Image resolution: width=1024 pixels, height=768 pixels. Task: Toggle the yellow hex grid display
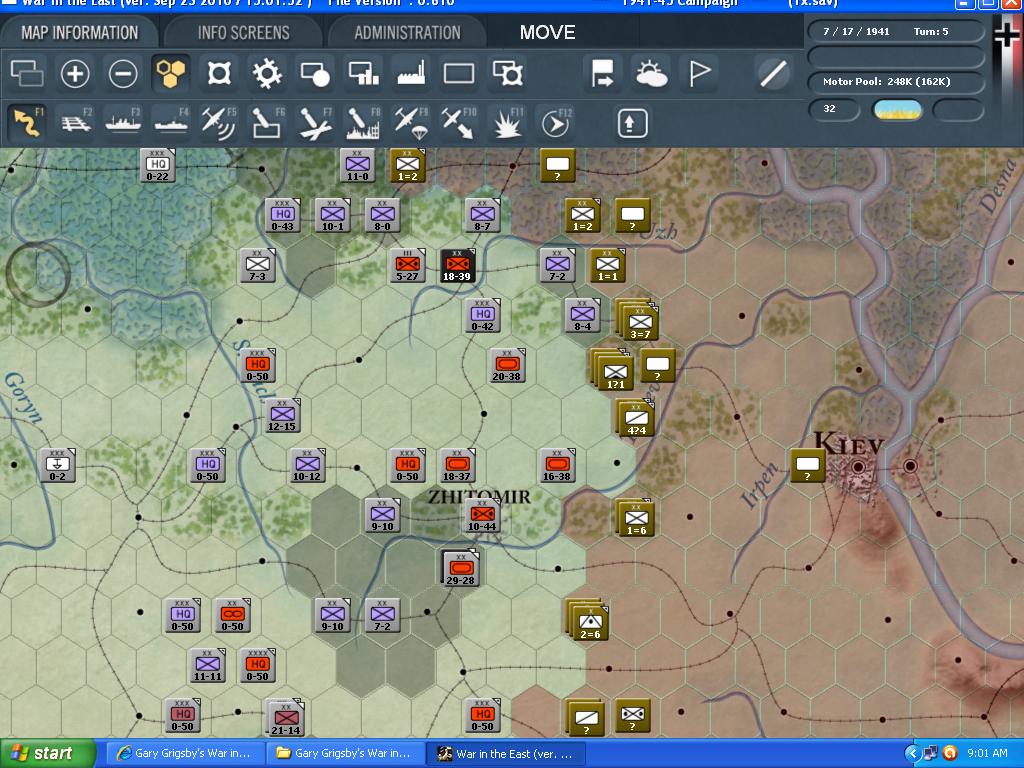(x=170, y=72)
